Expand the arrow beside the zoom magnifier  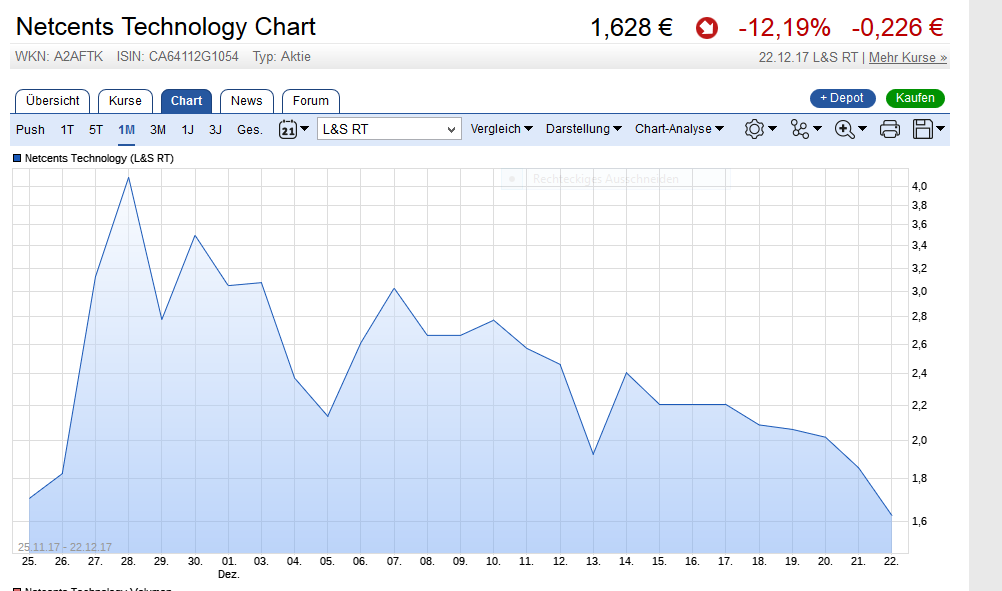click(x=863, y=129)
